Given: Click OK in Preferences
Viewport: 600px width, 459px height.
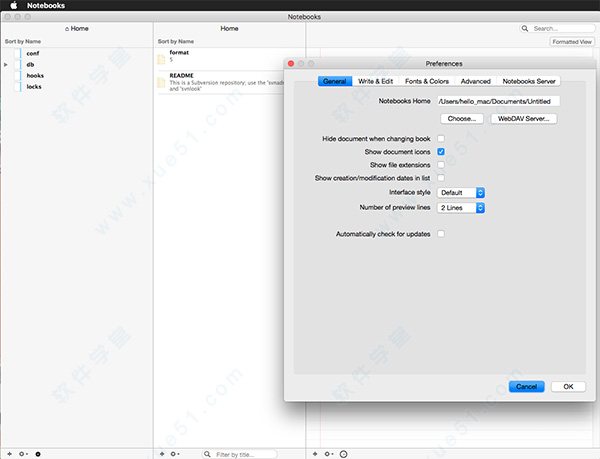Looking at the screenshot, I should pyautogui.click(x=568, y=387).
